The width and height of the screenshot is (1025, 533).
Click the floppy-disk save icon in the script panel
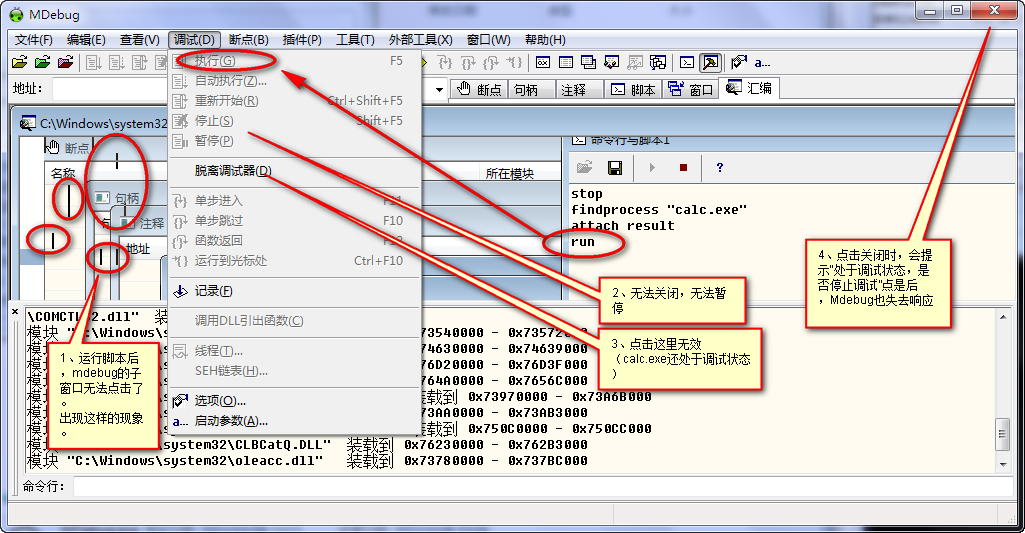(x=614, y=168)
